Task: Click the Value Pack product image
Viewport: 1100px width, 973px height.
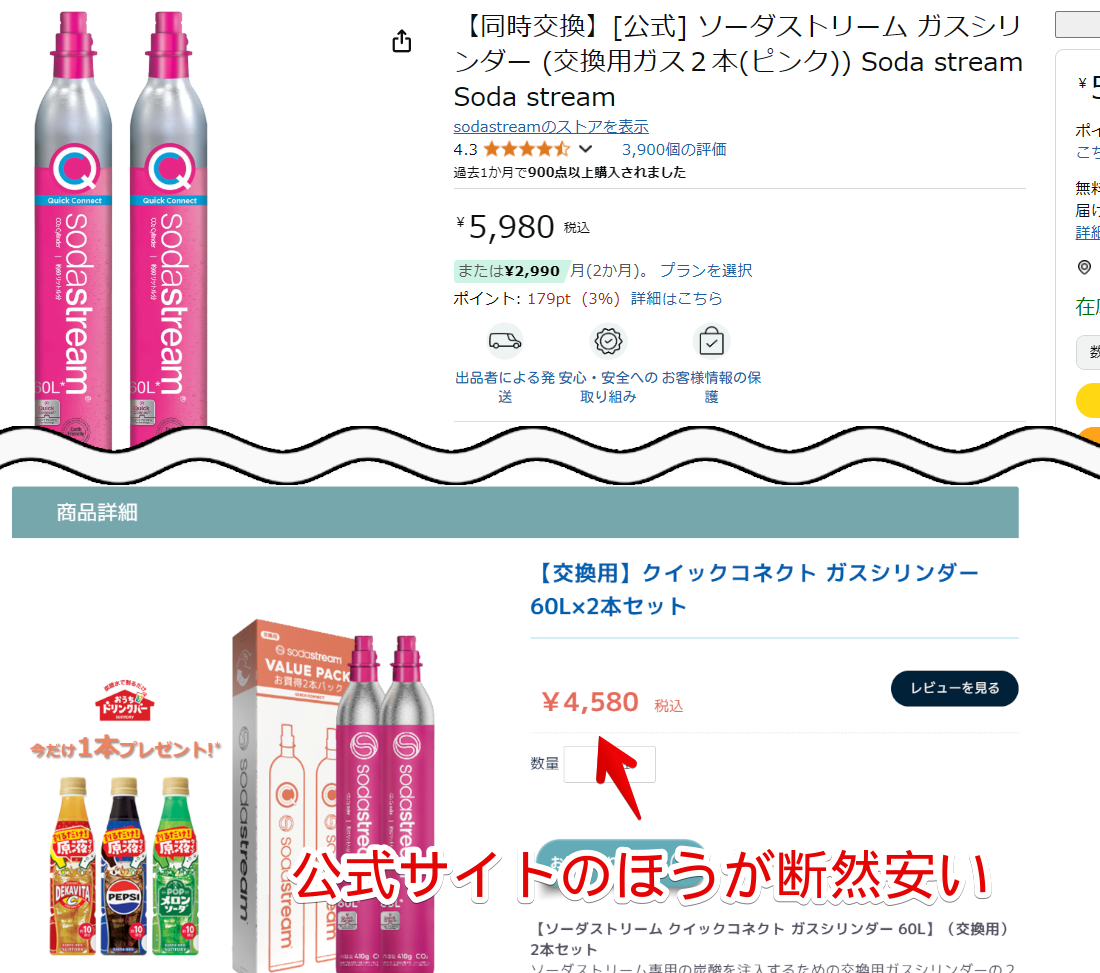Action: 335,796
